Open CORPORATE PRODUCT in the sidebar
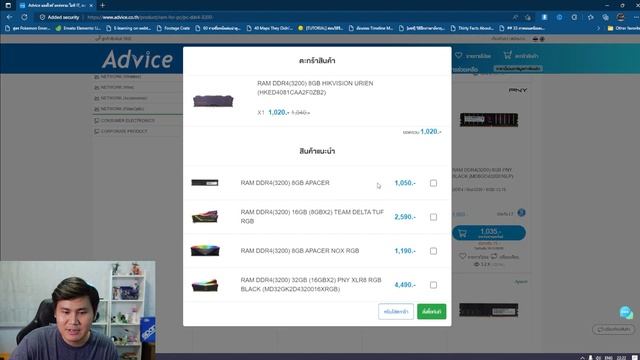This screenshot has height=360, width=640. (x=121, y=131)
